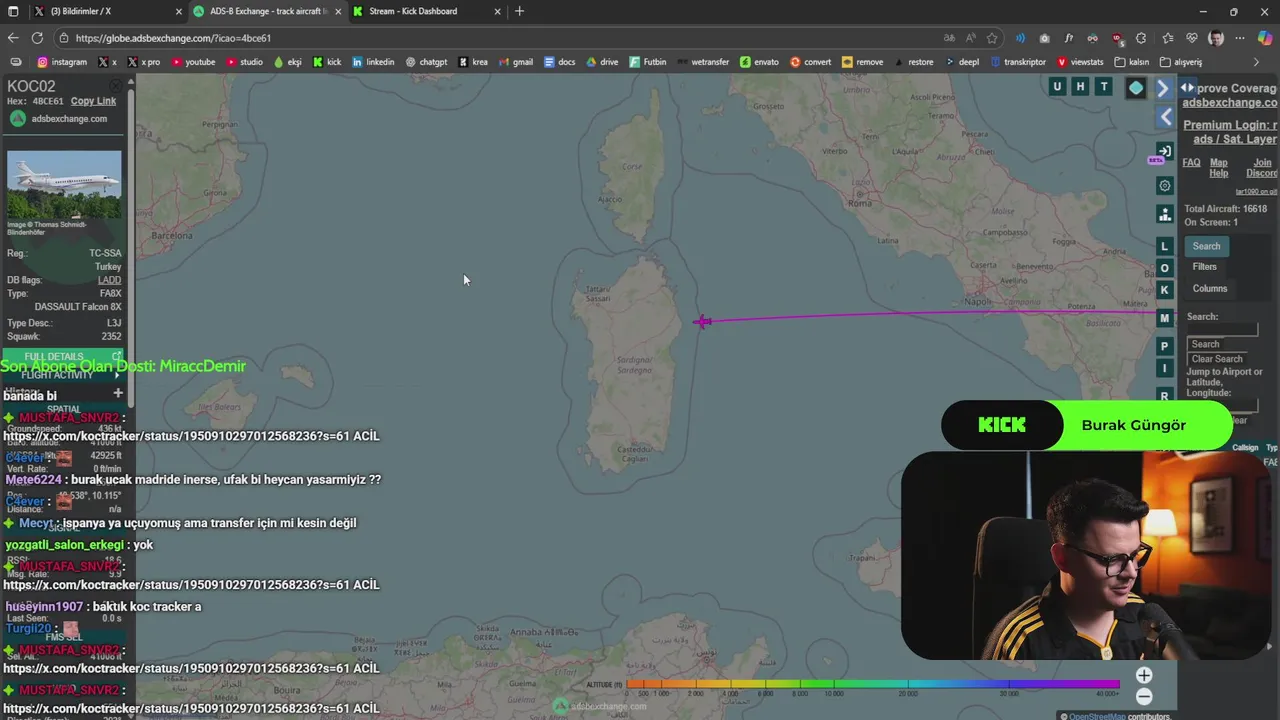The height and width of the screenshot is (720, 1280).
Task: Toggle the I map option button
Action: 1164,368
